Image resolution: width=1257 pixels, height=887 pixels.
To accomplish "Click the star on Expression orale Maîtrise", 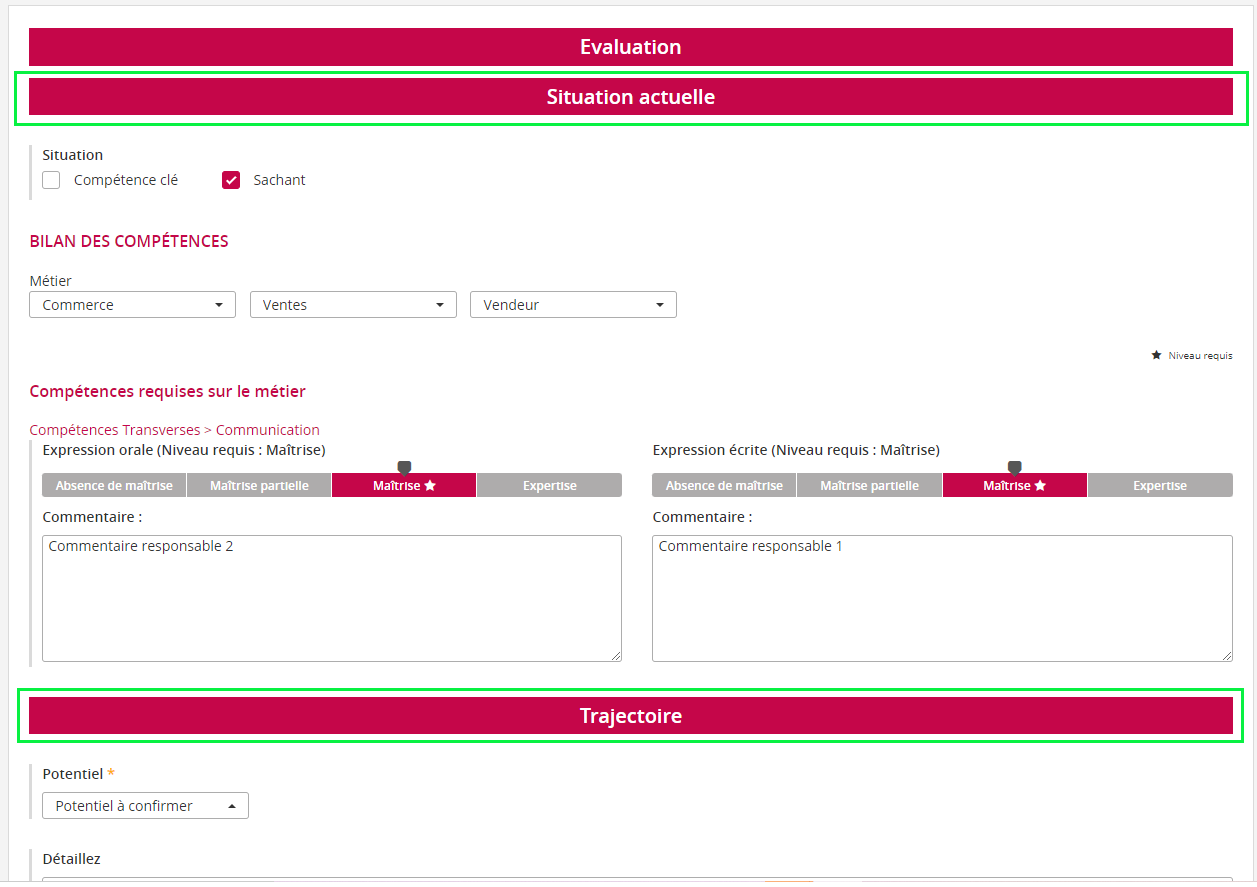I will click(430, 485).
